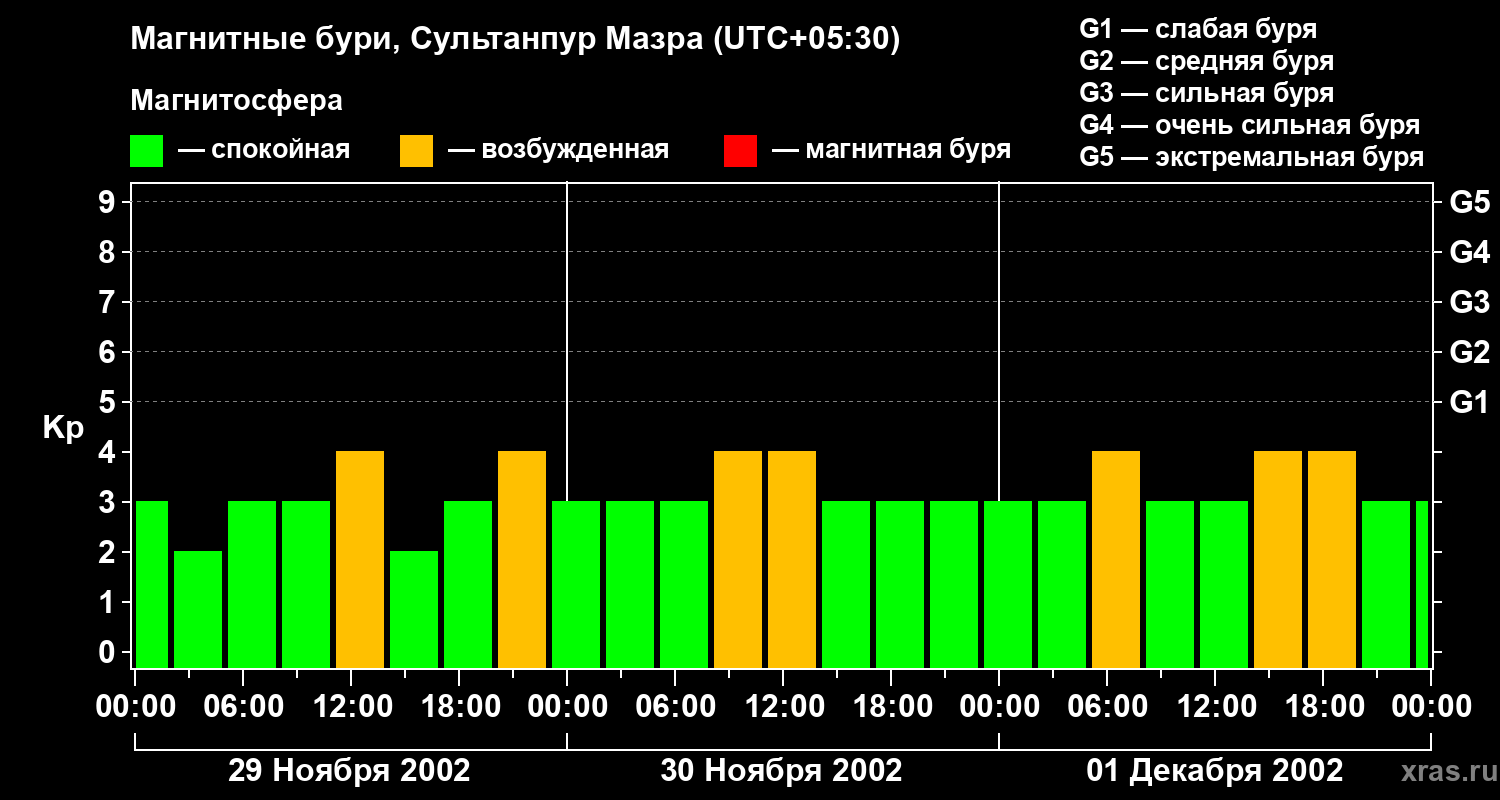Click the '06:00' time label for 30 November

click(675, 706)
